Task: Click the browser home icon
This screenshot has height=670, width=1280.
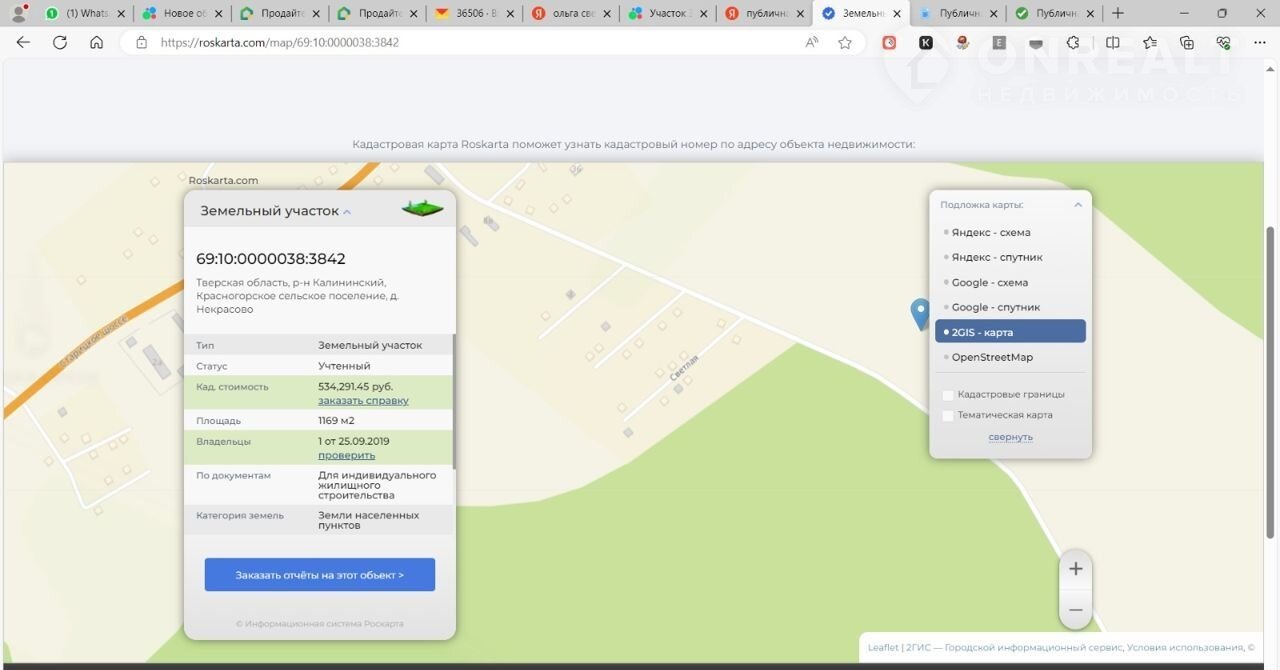Action: [x=96, y=43]
